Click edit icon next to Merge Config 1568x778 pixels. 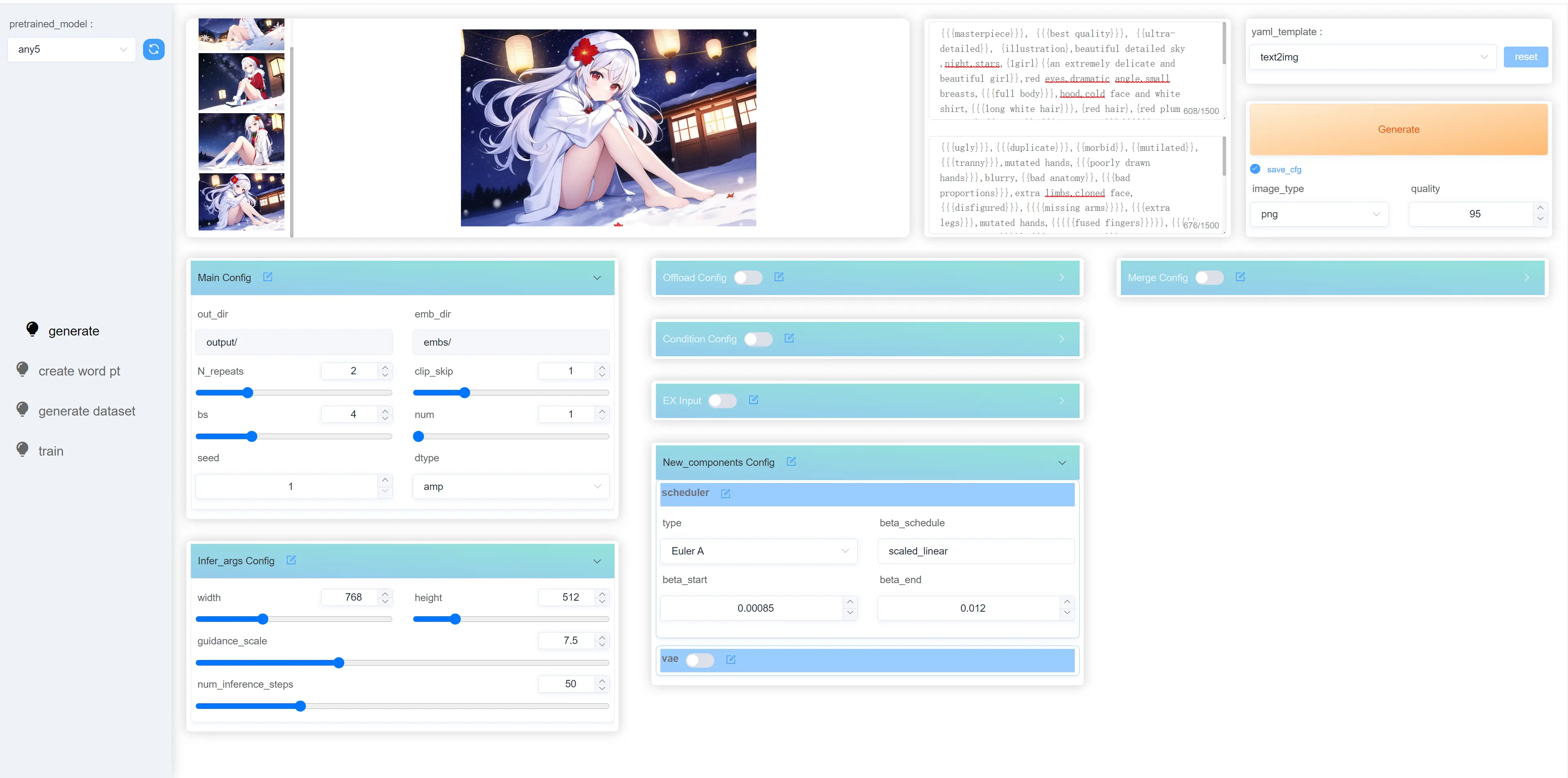click(x=1240, y=277)
